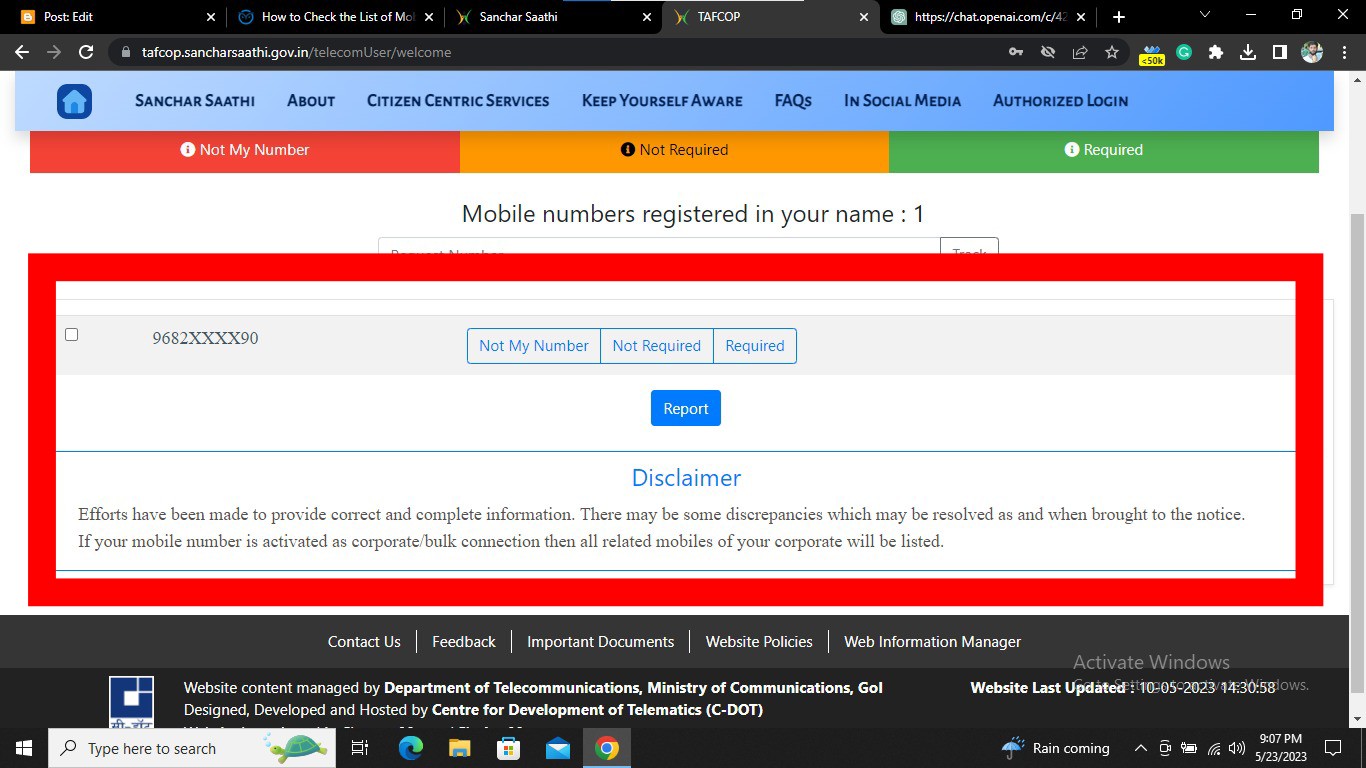Open Microsoft Store from the taskbar

tap(509, 748)
